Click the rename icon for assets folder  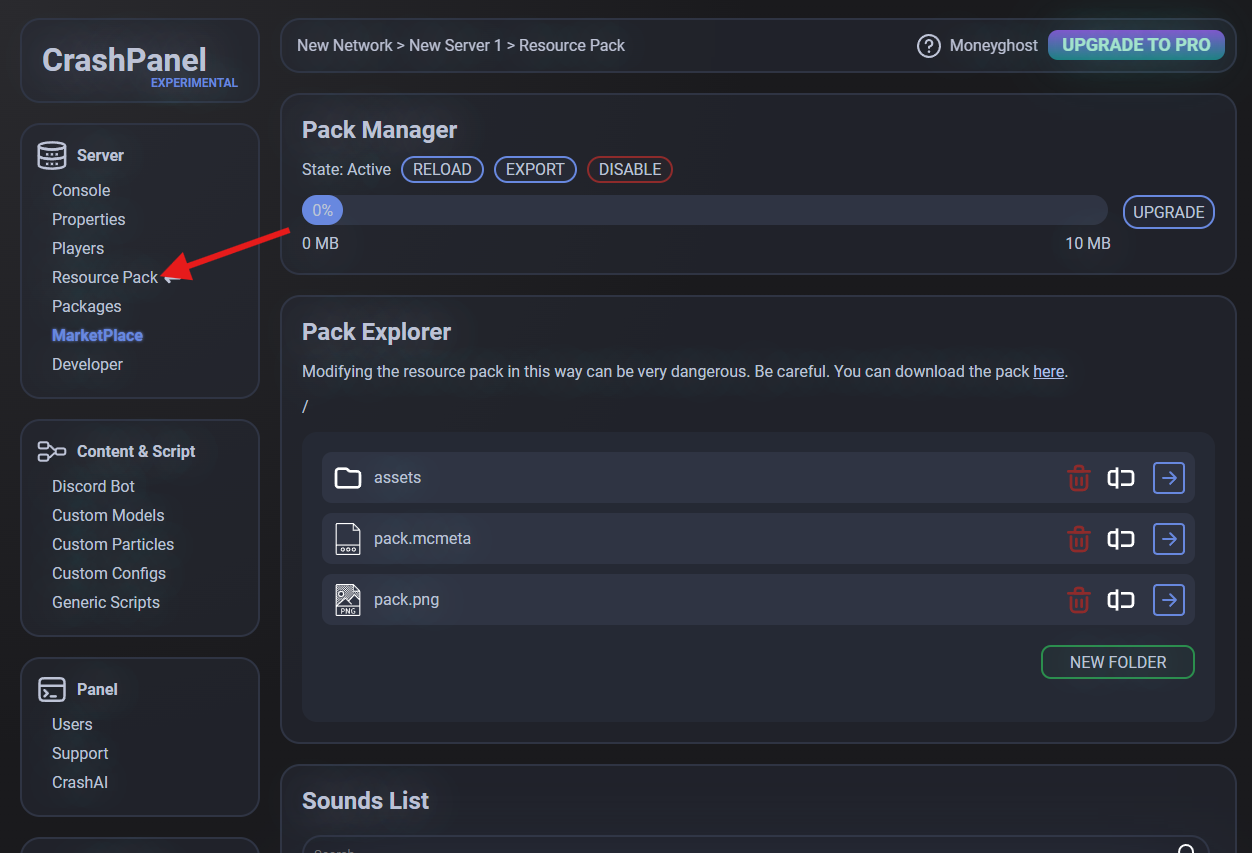click(x=1121, y=478)
